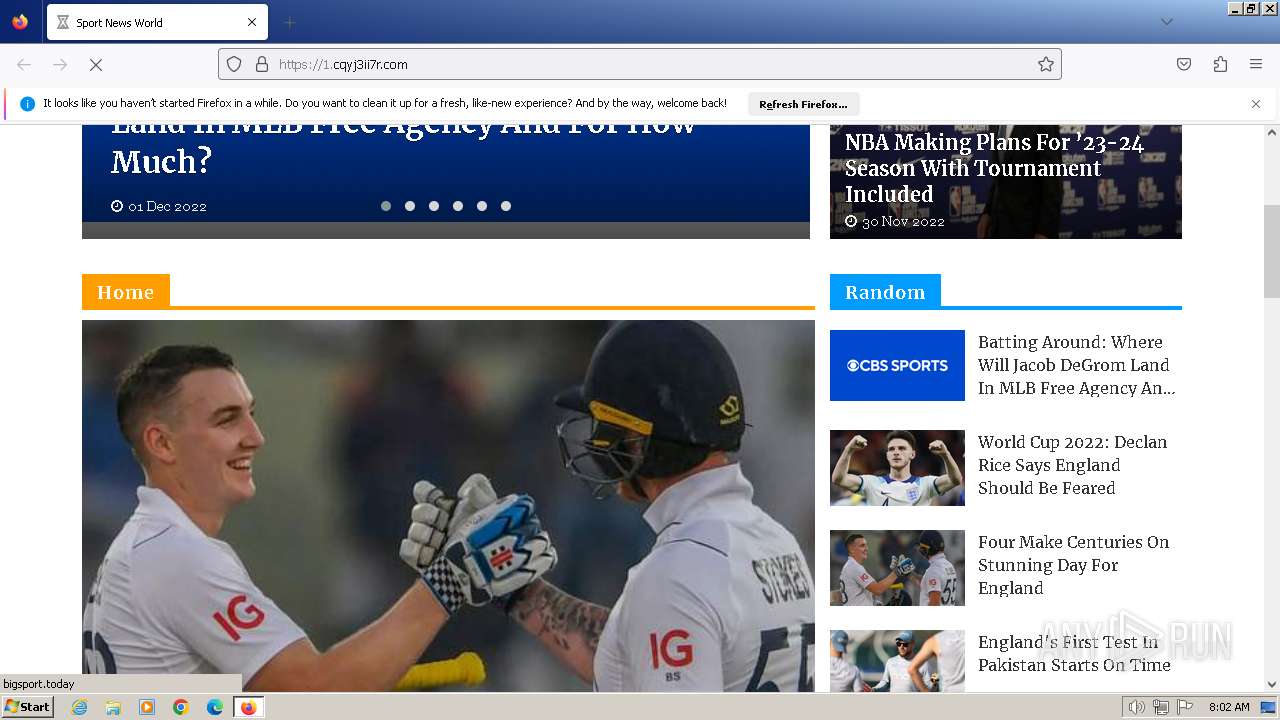
Task: Click the Refresh Firefox button
Action: [803, 104]
